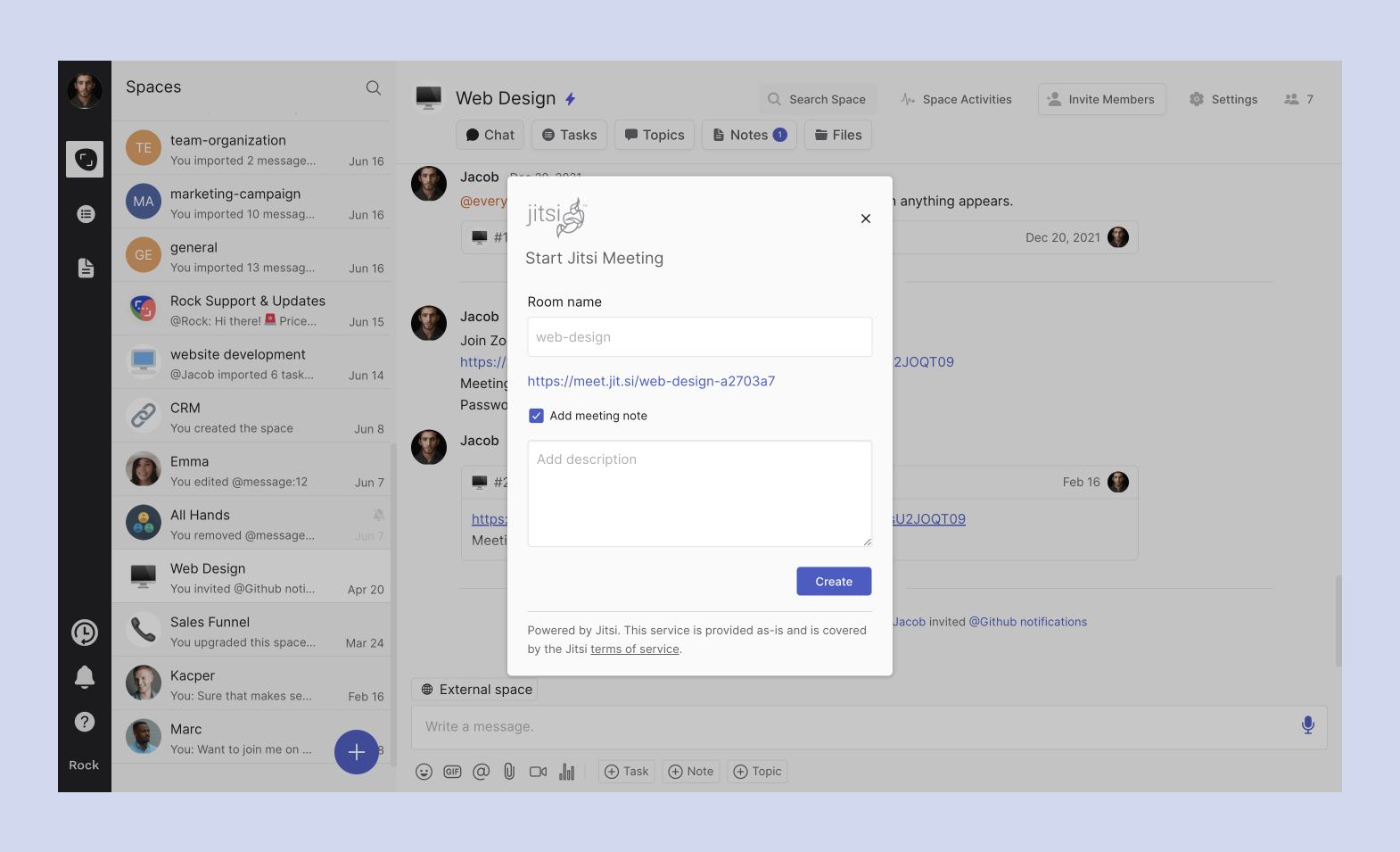The height and width of the screenshot is (852, 1400).
Task: Click the blue plus new space button
Action: pos(356,752)
